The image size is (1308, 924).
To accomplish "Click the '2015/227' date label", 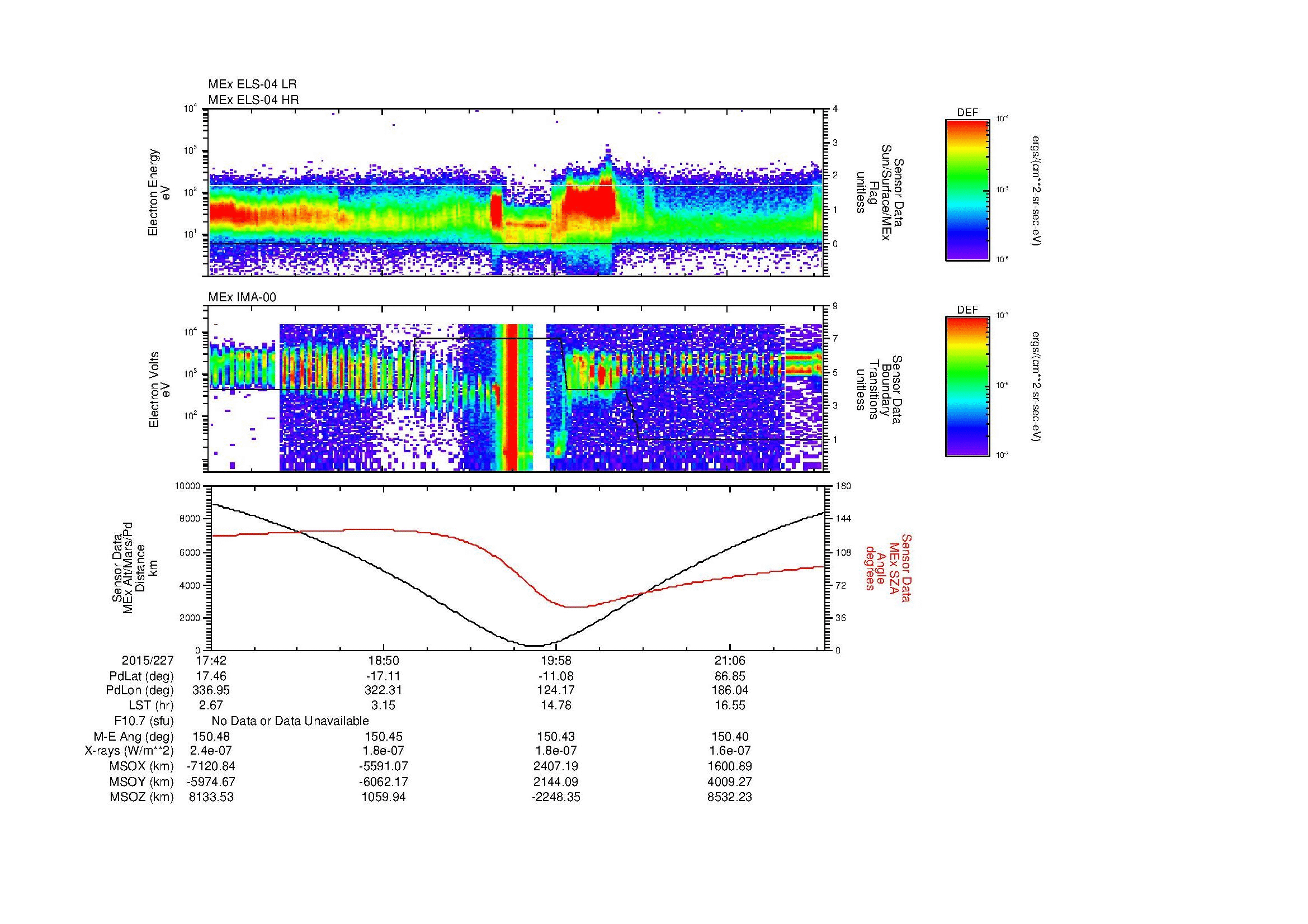I will click(148, 661).
